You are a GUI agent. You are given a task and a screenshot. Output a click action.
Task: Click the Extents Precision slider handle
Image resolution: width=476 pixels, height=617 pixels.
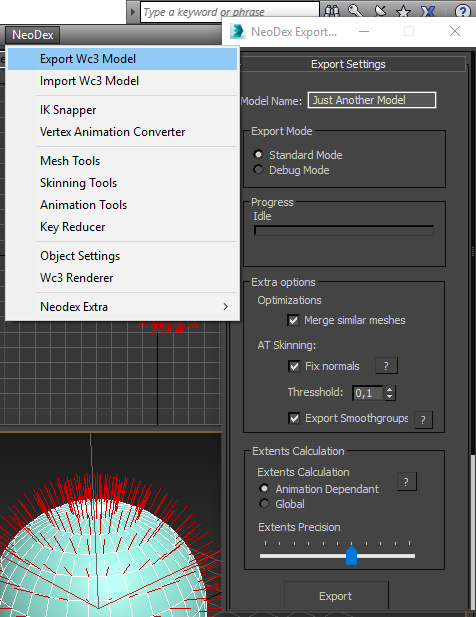tap(351, 555)
